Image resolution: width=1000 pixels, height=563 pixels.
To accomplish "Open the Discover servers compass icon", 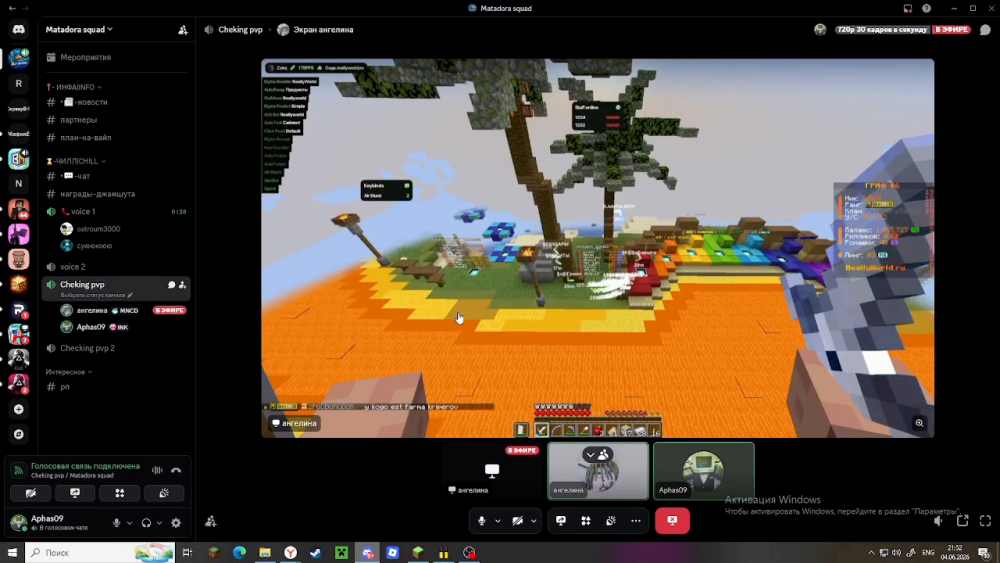I will tap(18, 434).
